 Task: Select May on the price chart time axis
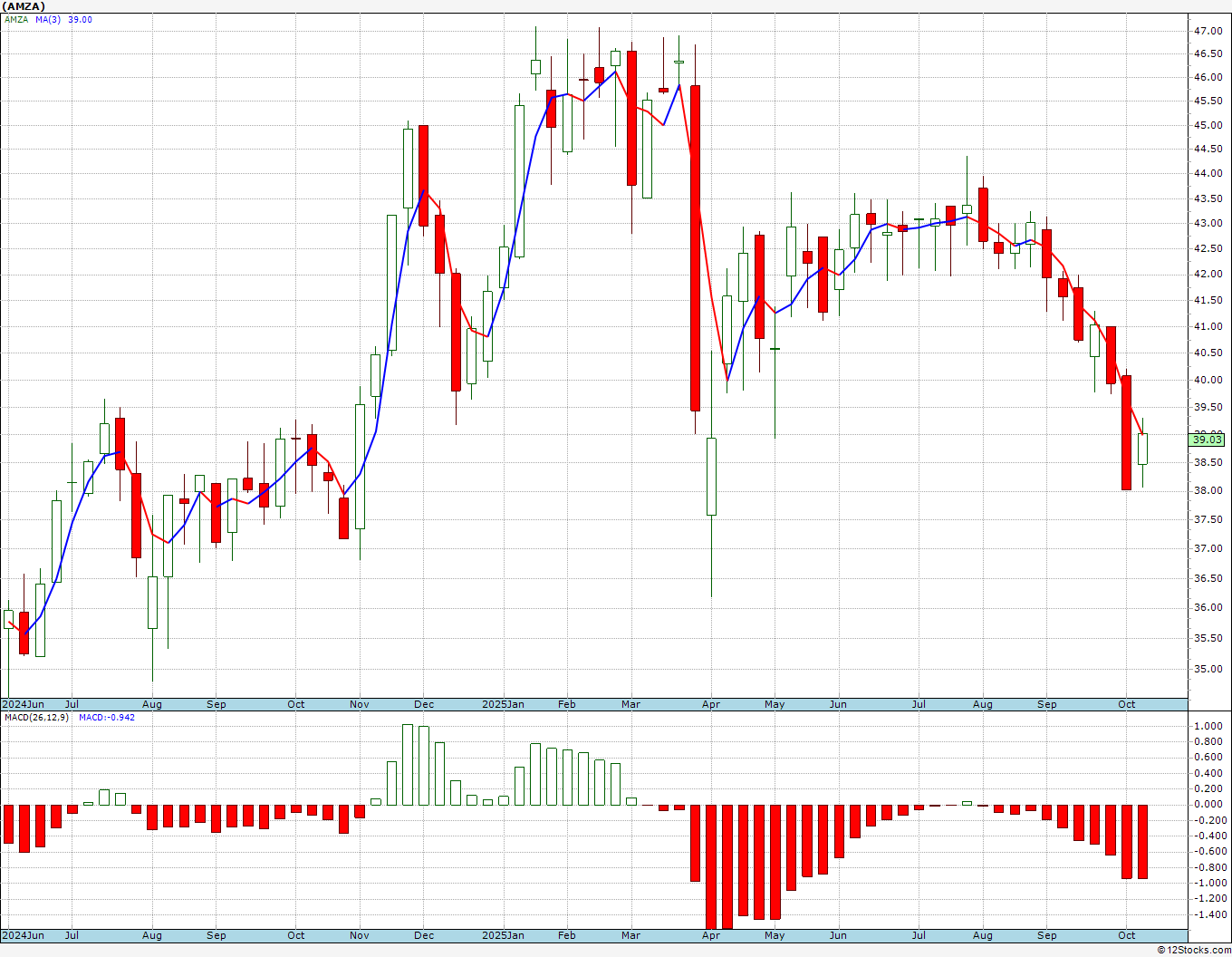tap(775, 704)
